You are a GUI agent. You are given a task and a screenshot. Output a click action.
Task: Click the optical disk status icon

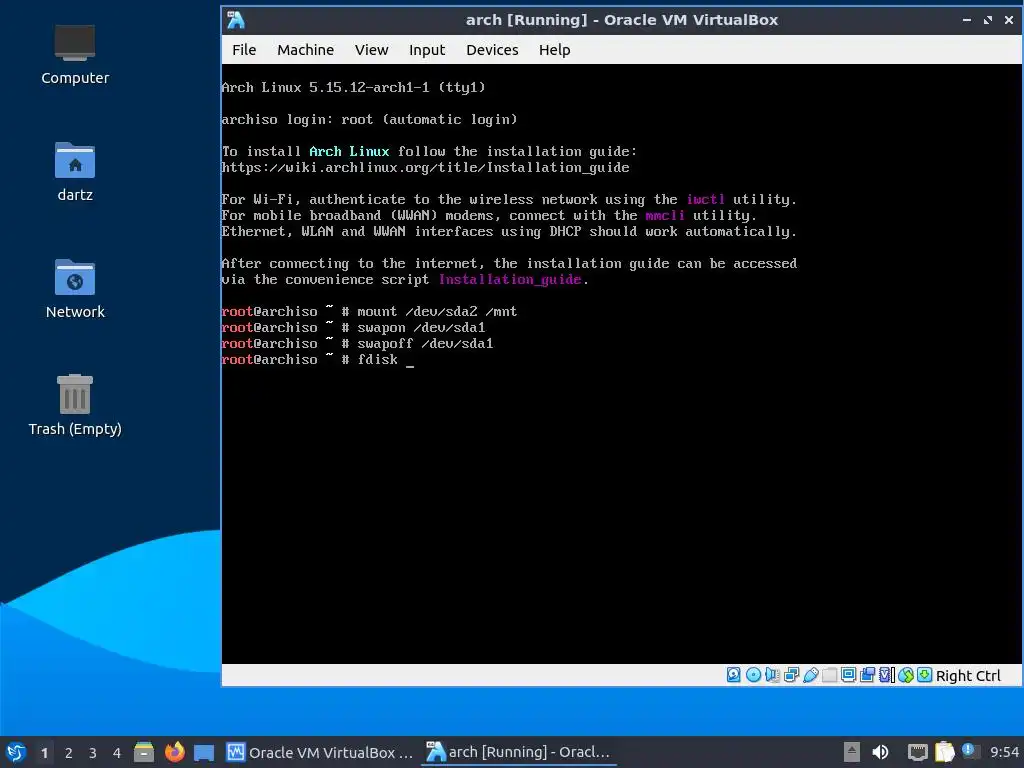[x=753, y=675]
